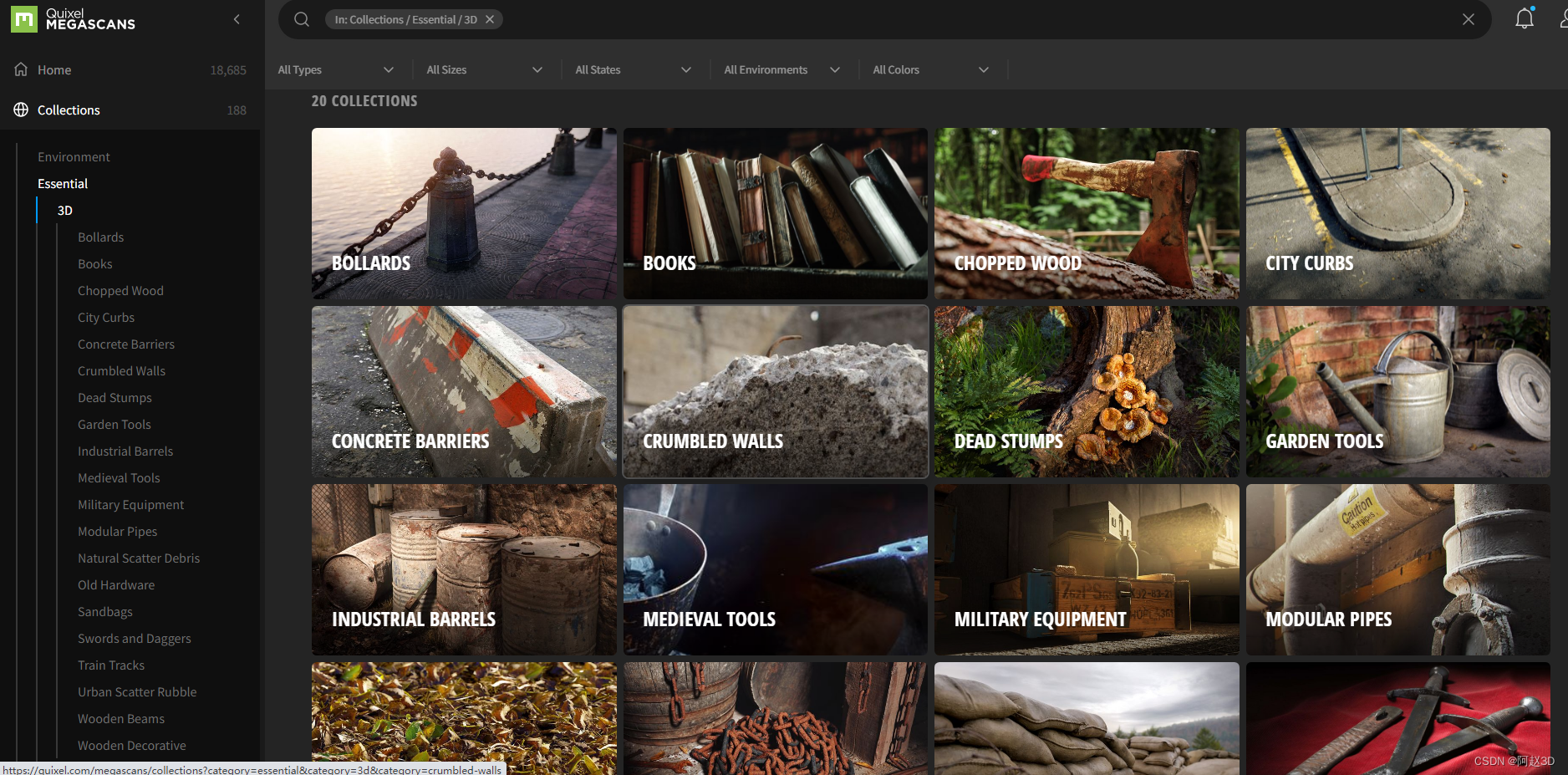Open Natural Scatter Debris in sidebar
This screenshot has width=1568, height=775.
pos(139,558)
